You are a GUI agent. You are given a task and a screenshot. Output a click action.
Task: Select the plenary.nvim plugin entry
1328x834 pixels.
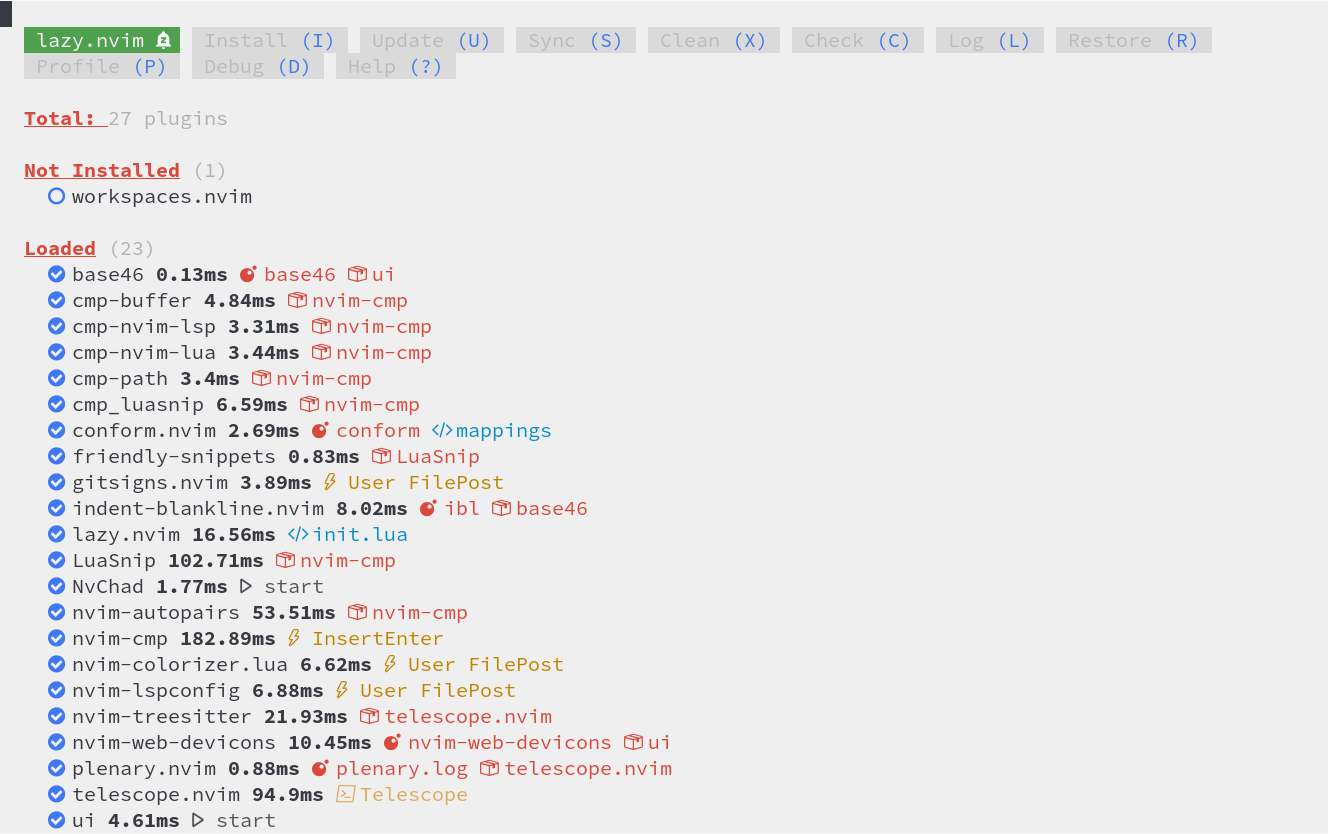144,768
